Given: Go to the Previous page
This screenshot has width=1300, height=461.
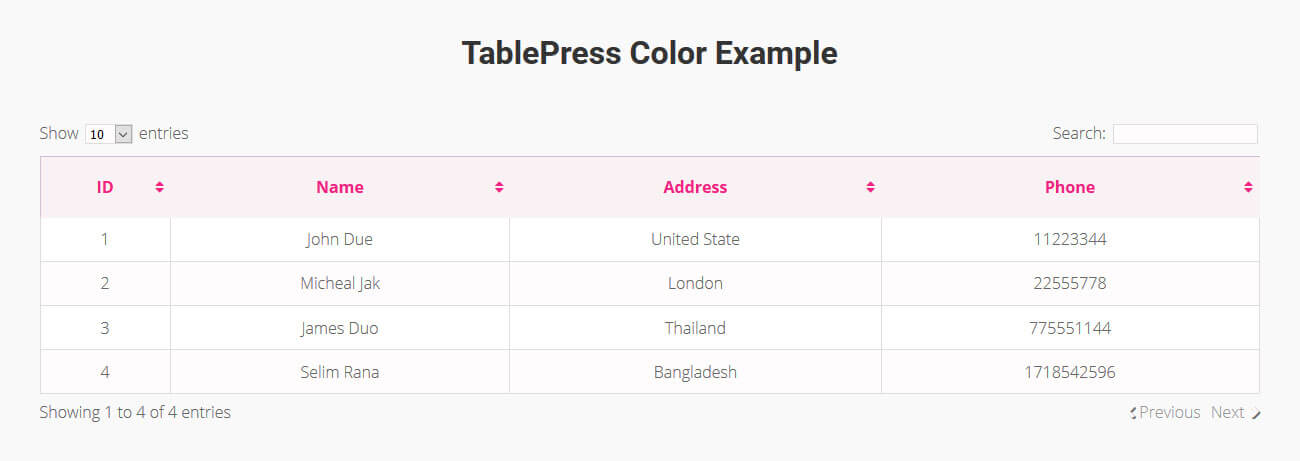Looking at the screenshot, I should coord(1169,412).
